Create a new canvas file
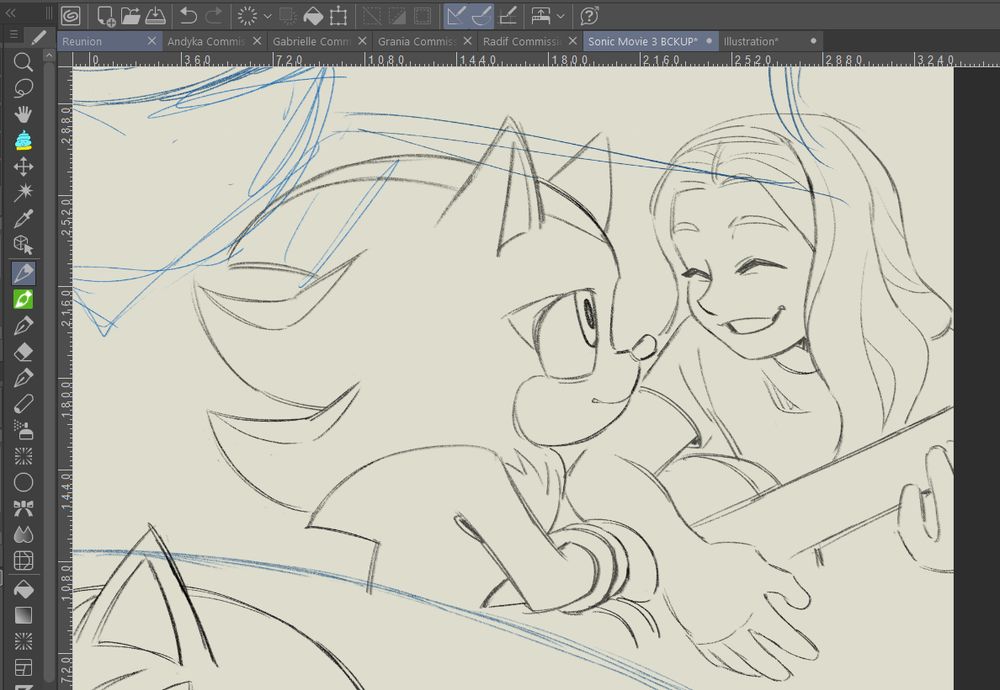The image size is (1000, 690). click(105, 16)
